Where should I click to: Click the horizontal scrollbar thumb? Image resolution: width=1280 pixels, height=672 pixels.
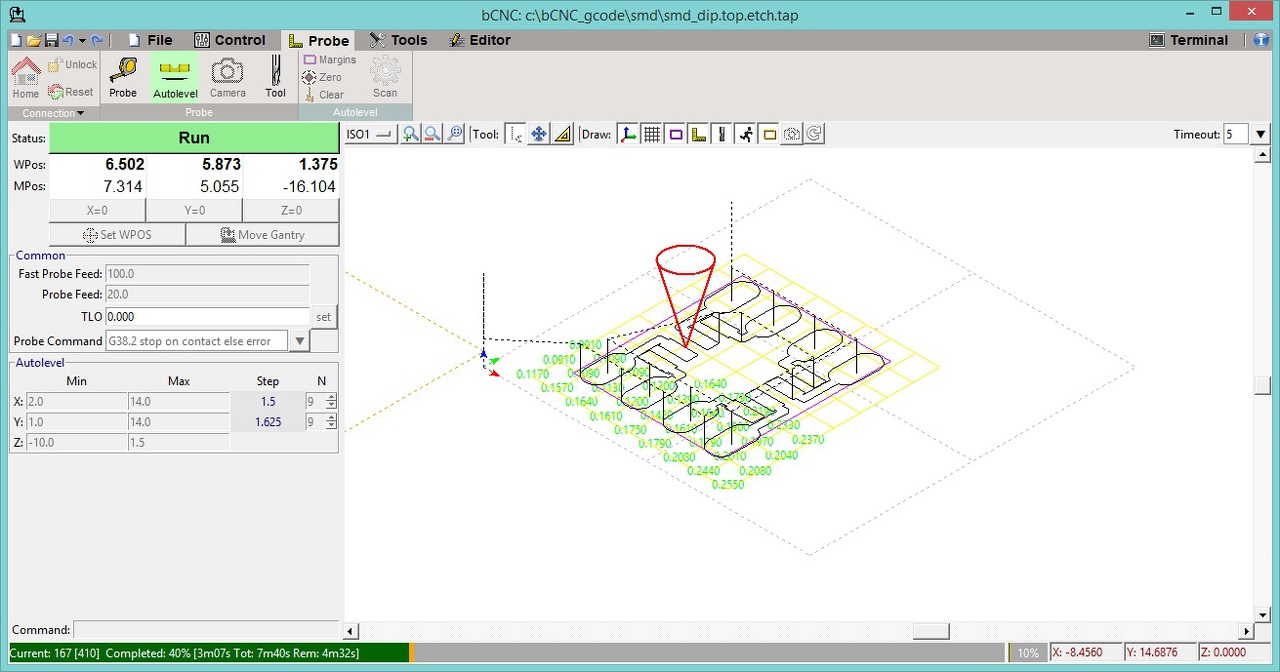click(931, 631)
